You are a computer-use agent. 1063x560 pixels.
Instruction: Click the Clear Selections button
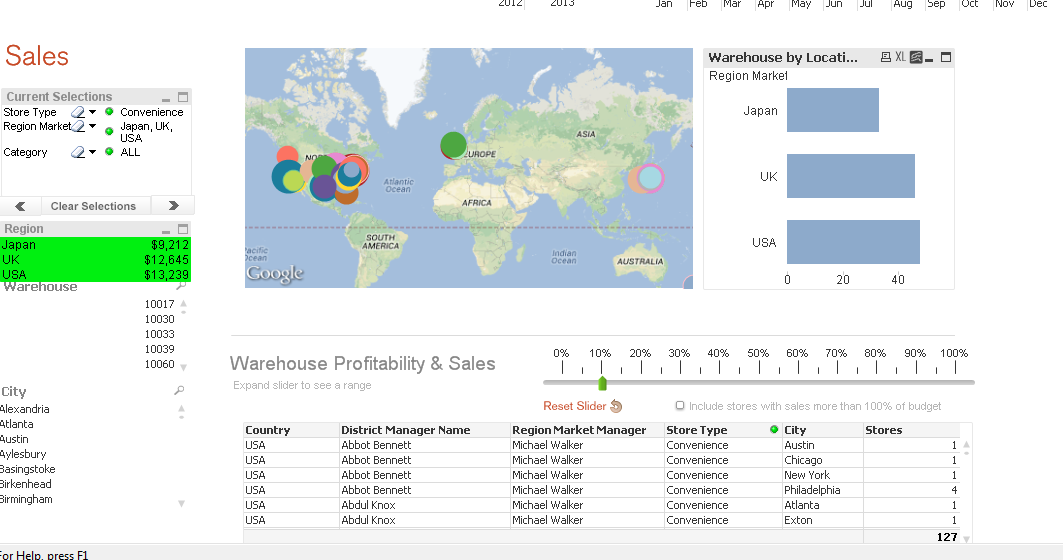94,206
